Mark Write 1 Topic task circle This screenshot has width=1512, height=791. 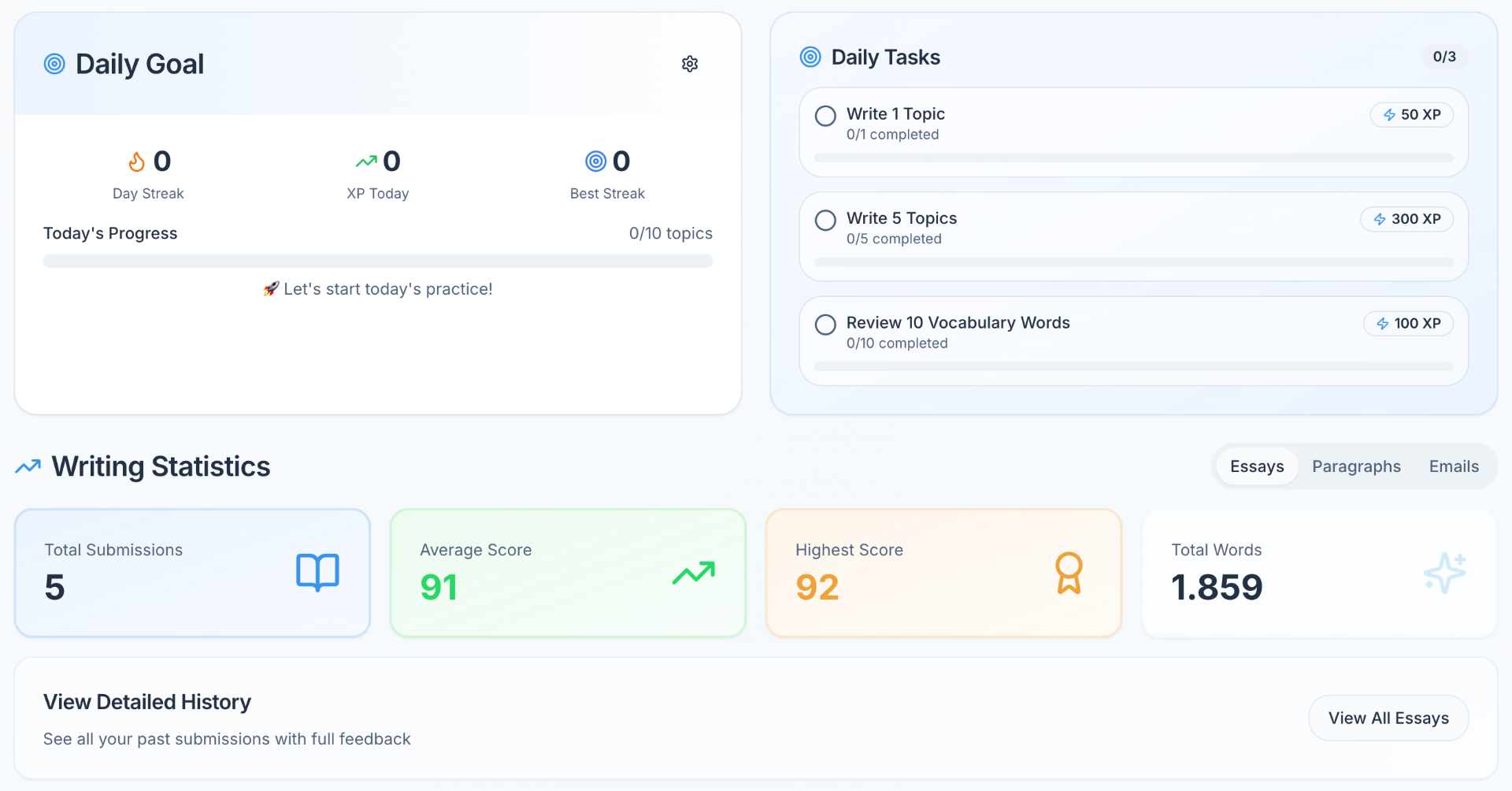point(825,116)
